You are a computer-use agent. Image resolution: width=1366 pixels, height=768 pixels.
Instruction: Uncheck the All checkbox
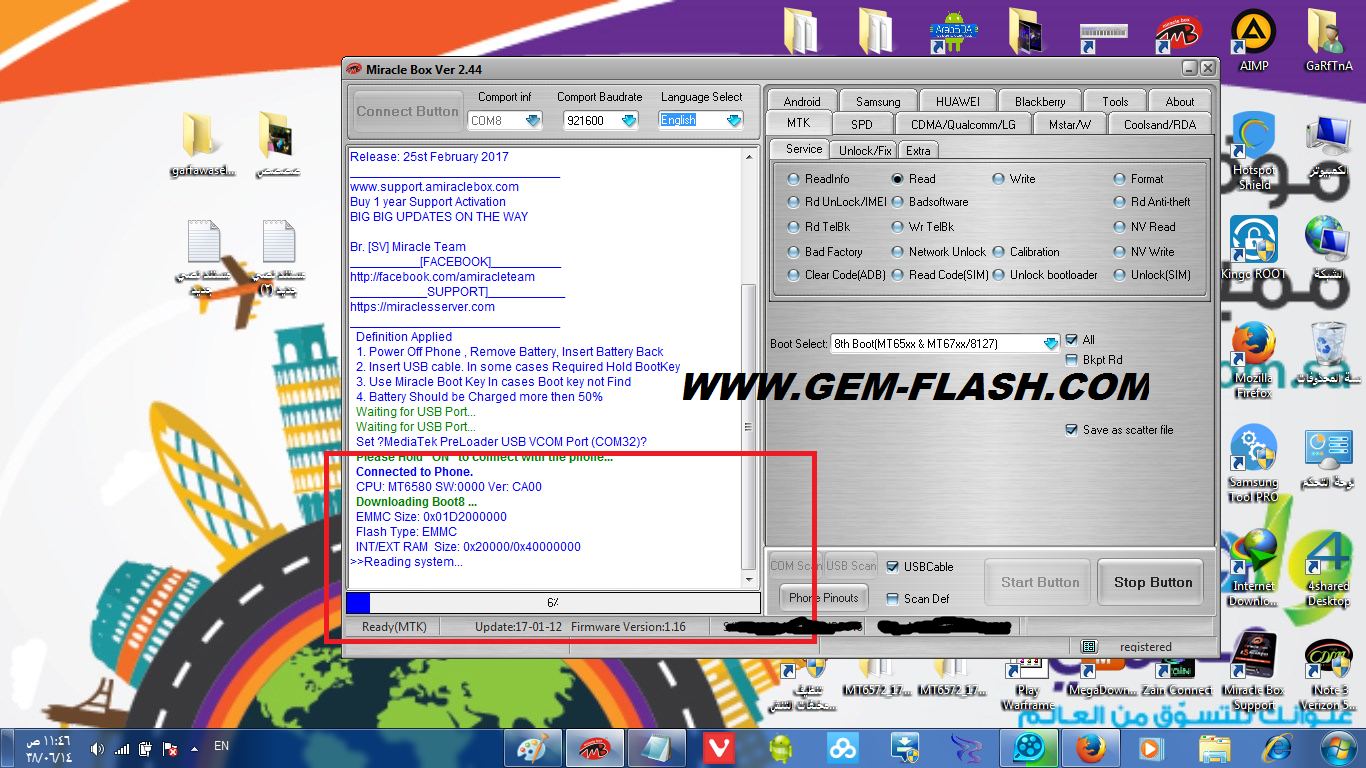pyautogui.click(x=1072, y=340)
